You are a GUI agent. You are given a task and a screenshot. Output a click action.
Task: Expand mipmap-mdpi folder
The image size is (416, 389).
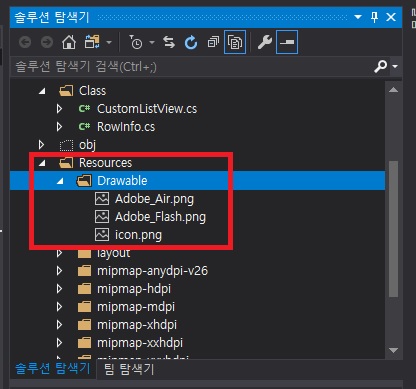point(59,307)
